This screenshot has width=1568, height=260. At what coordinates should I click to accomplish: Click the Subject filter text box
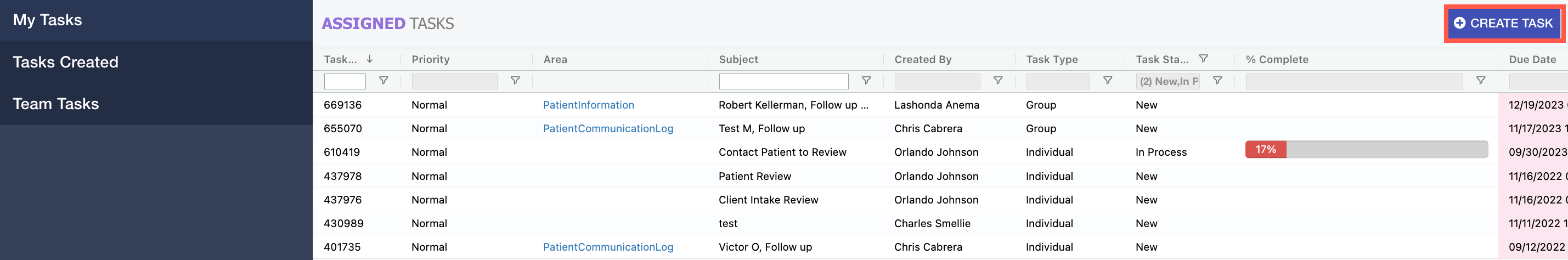coord(783,81)
